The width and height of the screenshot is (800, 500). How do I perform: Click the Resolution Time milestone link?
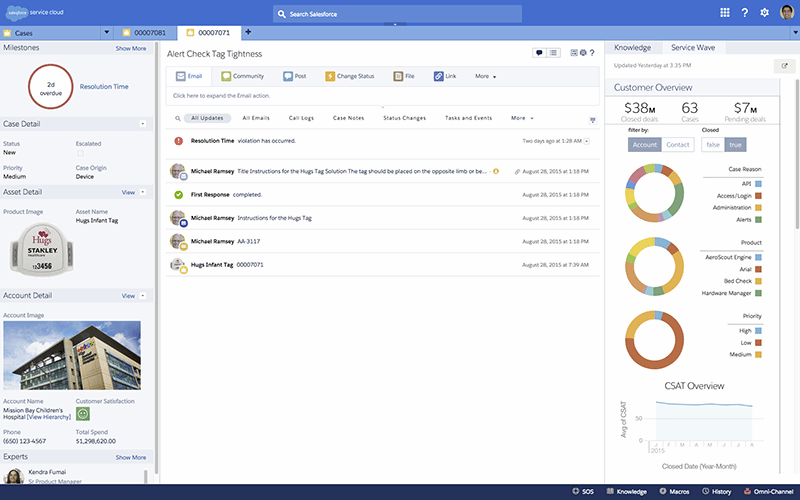coord(104,87)
